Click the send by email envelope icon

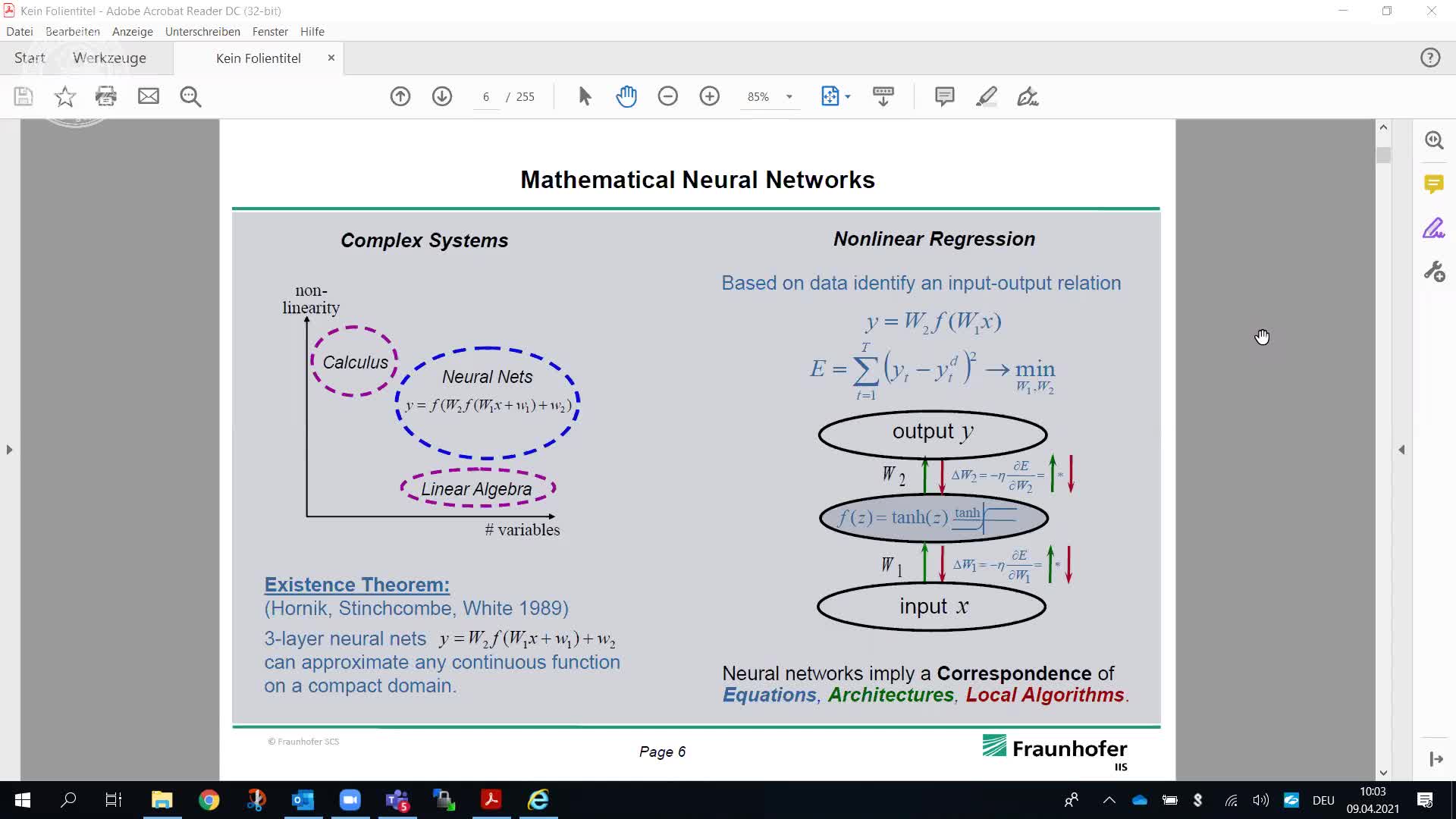(x=149, y=96)
